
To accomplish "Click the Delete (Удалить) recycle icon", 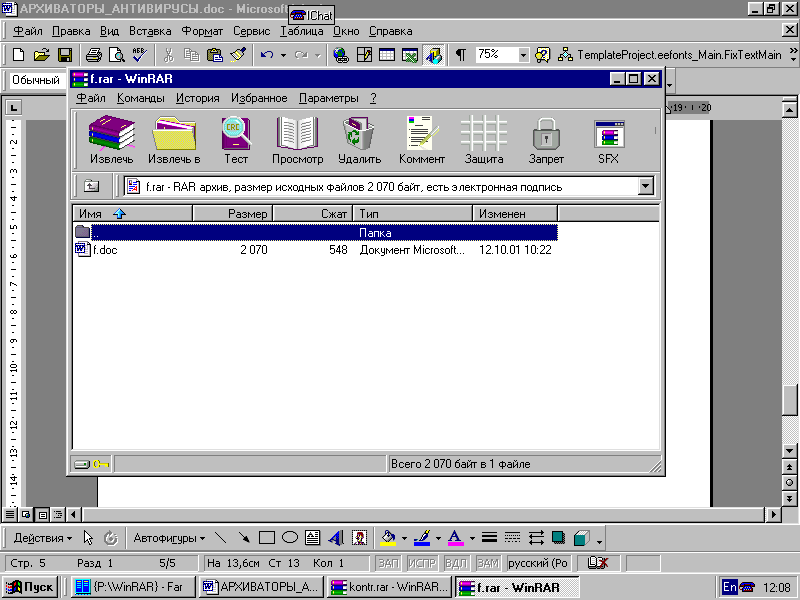I will pyautogui.click(x=359, y=140).
